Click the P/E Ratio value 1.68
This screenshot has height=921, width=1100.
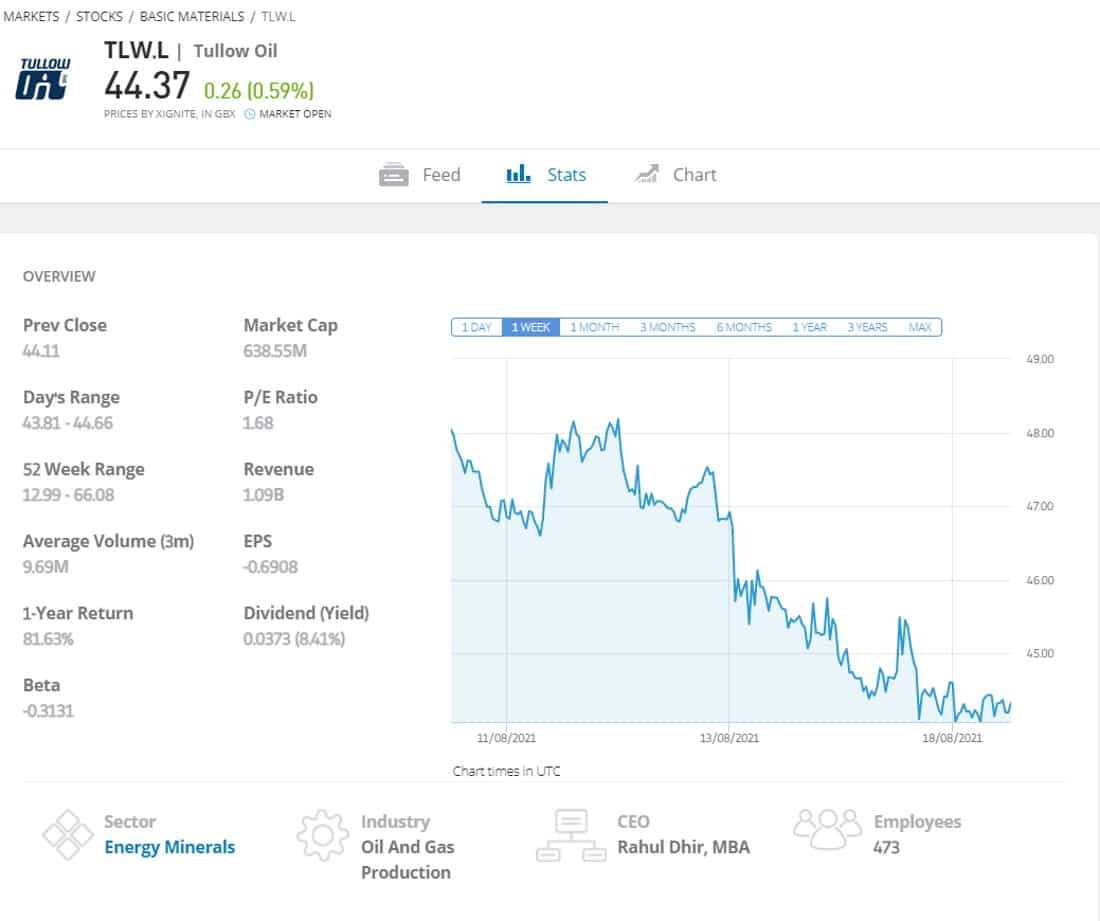(x=258, y=423)
